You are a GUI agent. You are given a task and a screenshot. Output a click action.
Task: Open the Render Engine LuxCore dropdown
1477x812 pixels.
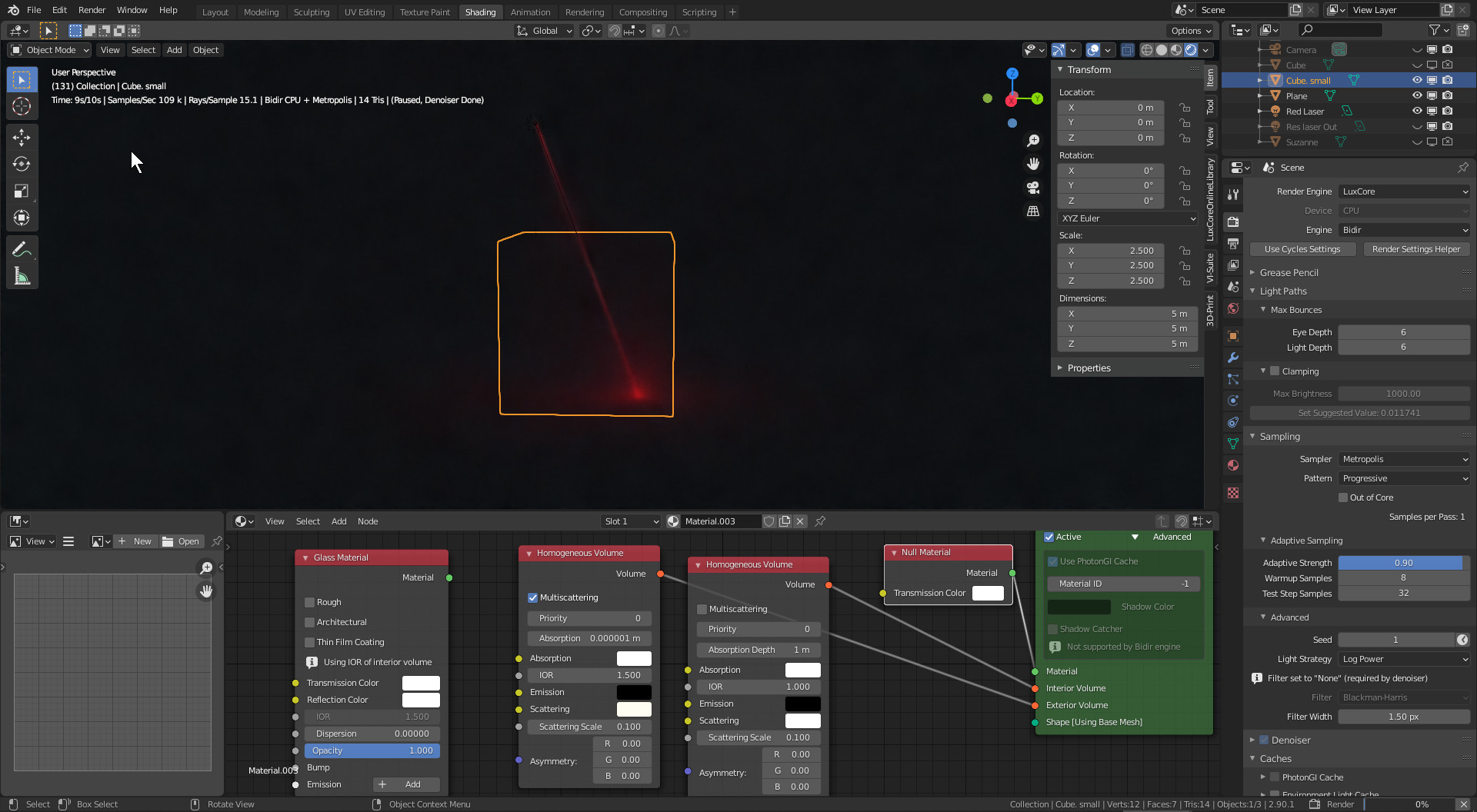tap(1404, 191)
